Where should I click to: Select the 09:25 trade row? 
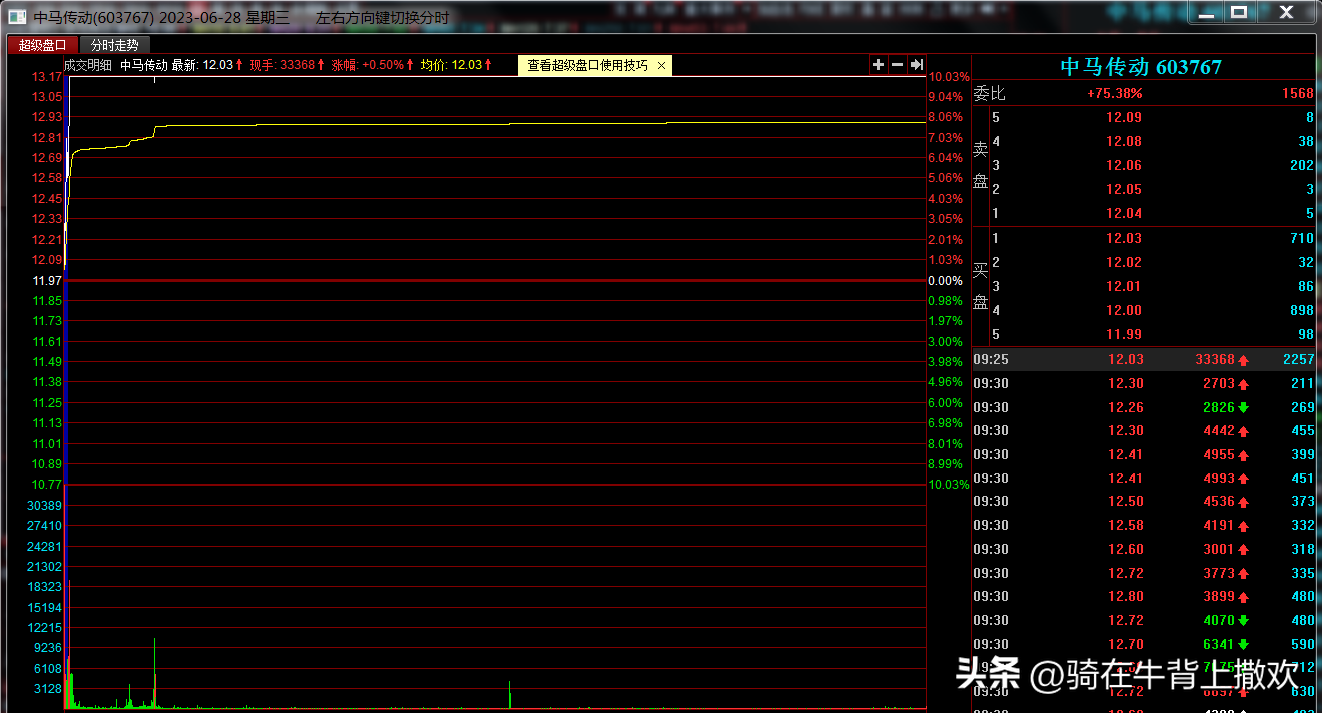[x=1143, y=359]
